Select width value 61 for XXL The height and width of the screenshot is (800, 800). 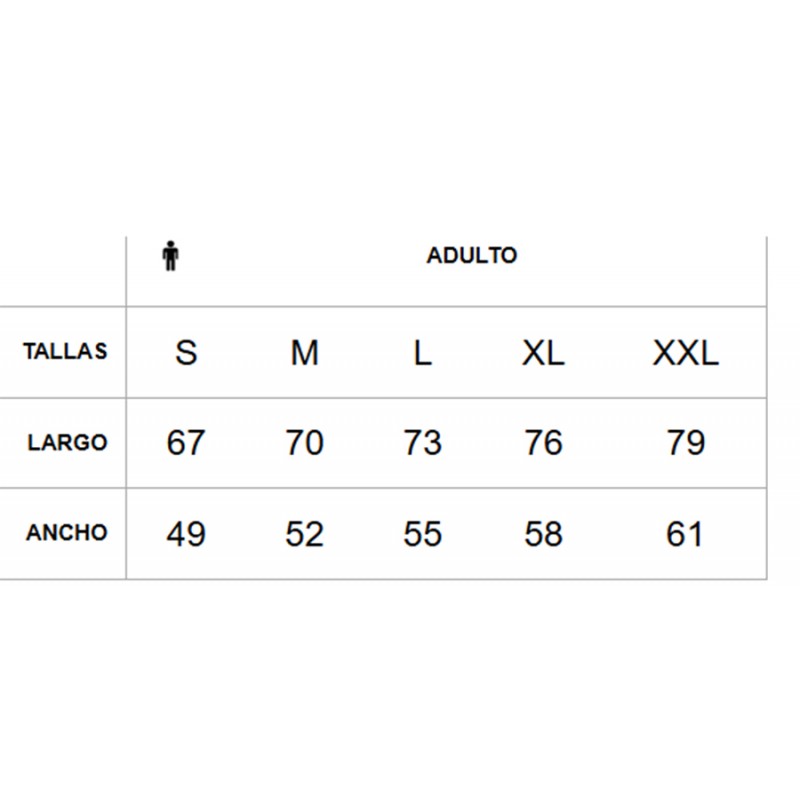pyautogui.click(x=685, y=534)
